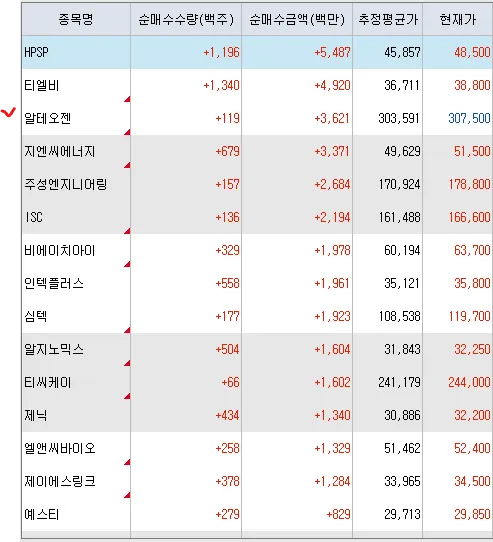Image resolution: width=493 pixels, height=542 pixels.
Task: Click the 현재가 column header
Action: click(x=458, y=19)
